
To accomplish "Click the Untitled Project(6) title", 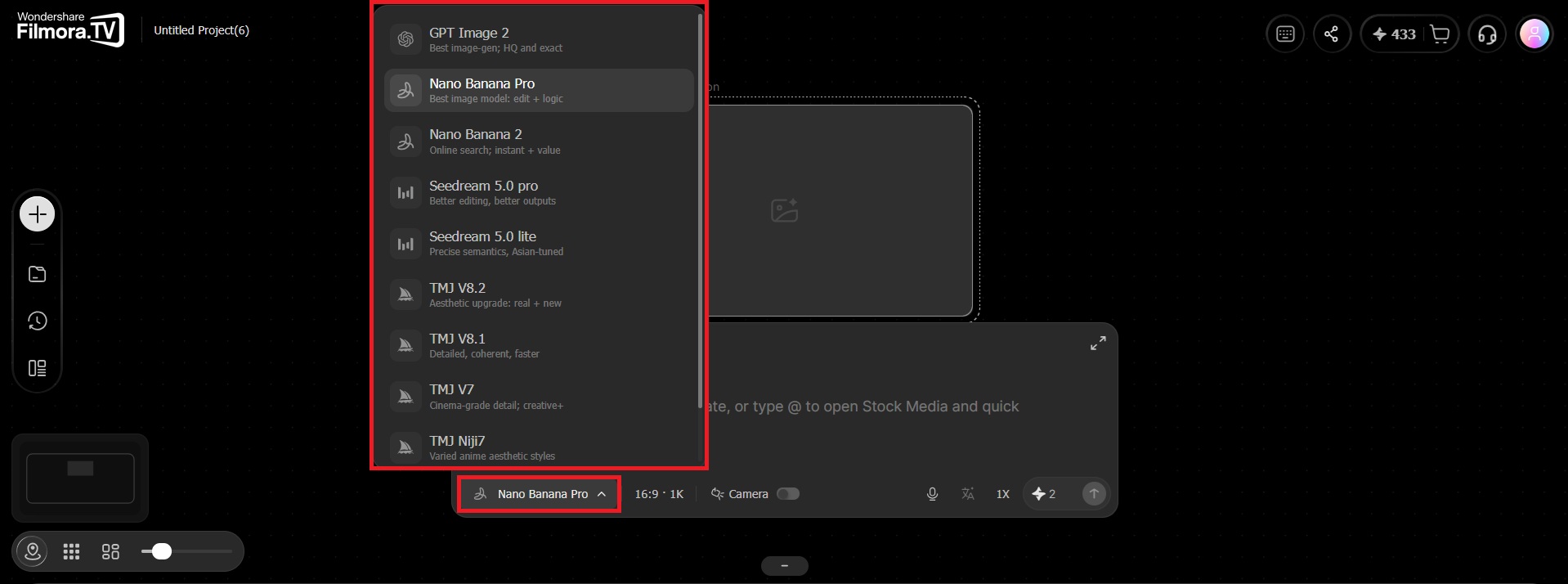I will (201, 30).
